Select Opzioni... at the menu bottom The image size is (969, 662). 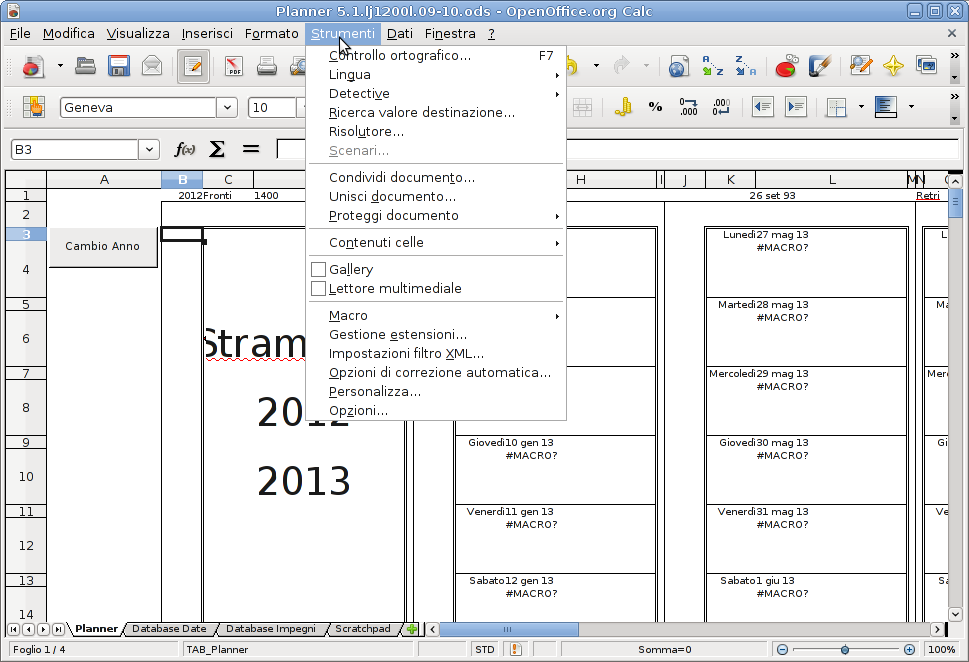[x=436, y=411]
